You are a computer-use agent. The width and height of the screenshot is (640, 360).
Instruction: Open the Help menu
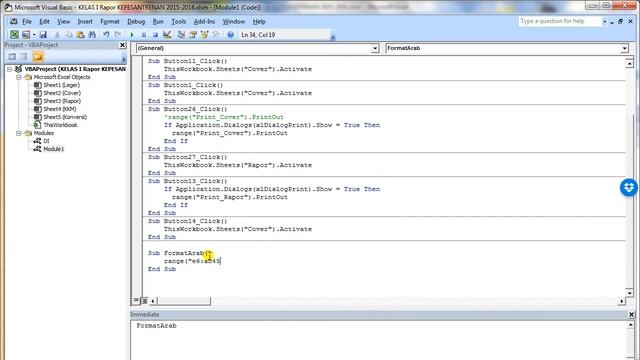tap(259, 22)
